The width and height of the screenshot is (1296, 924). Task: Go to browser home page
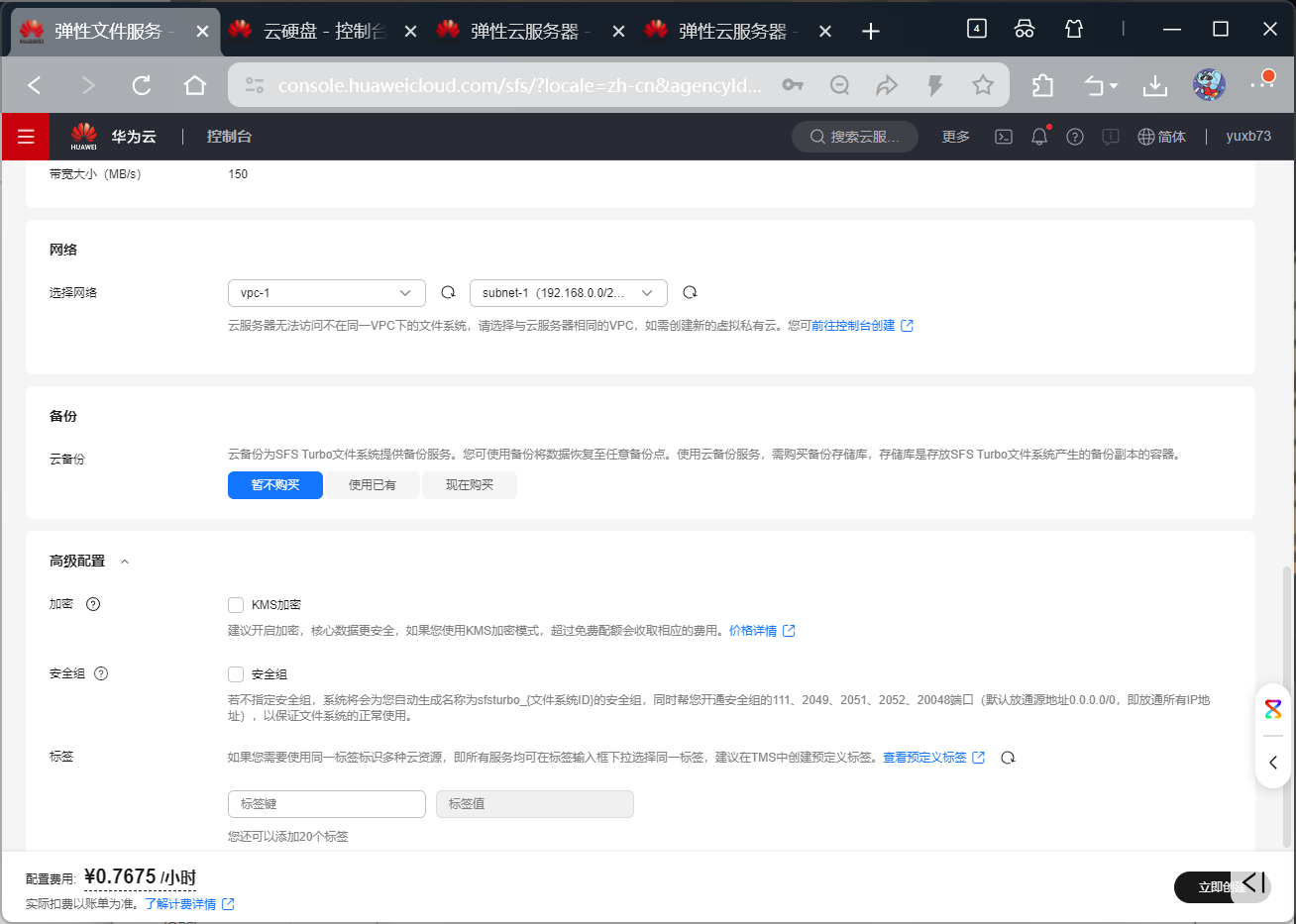195,85
